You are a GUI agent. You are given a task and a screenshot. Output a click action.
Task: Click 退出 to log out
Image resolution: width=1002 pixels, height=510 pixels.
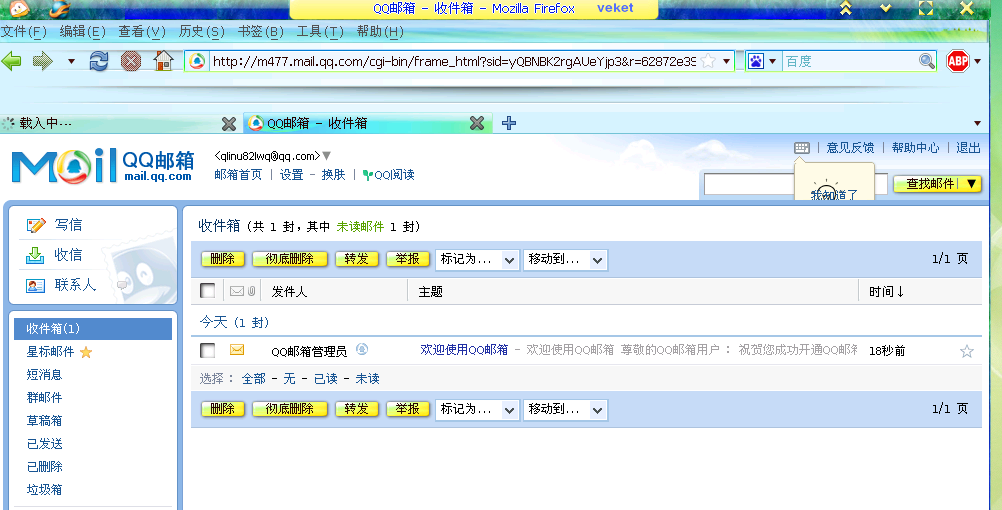tap(968, 148)
